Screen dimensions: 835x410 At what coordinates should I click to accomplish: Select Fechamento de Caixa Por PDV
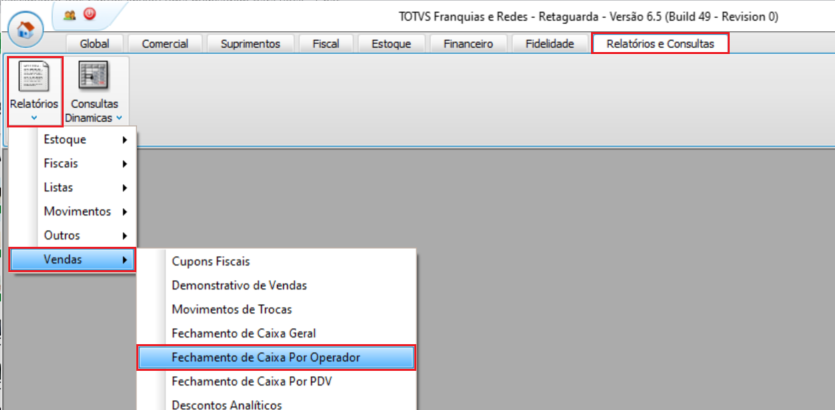point(276,382)
